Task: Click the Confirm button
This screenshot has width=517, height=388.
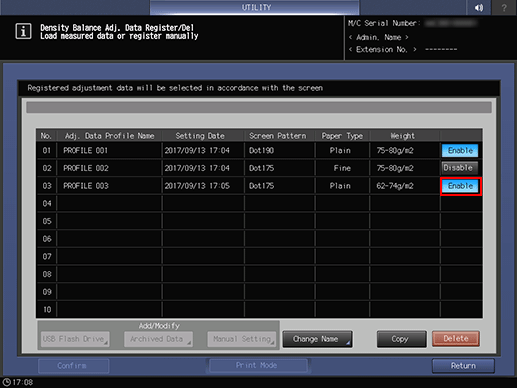Action: click(x=73, y=366)
